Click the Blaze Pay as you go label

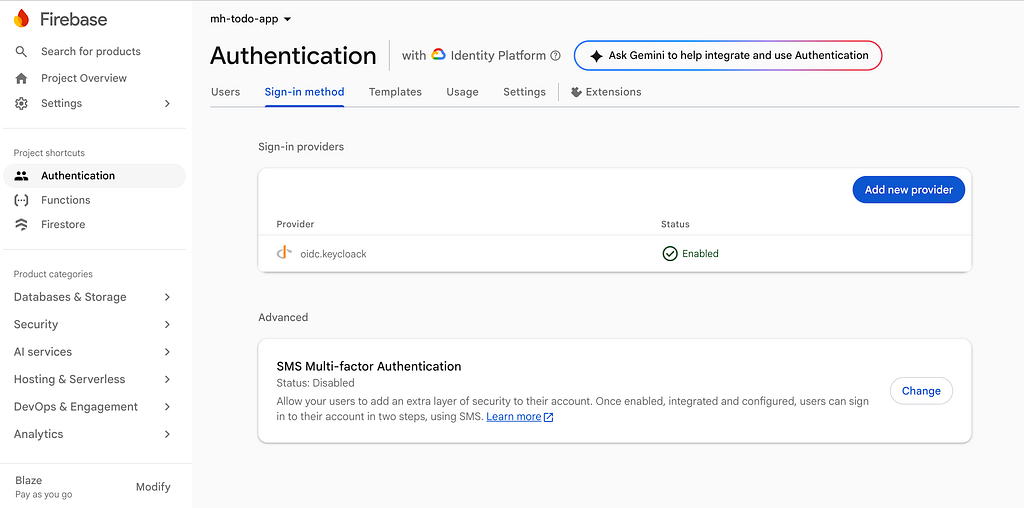coord(44,487)
